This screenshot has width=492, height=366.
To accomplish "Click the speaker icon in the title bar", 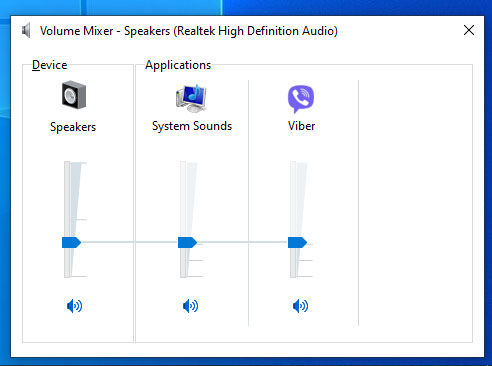I will tap(26, 31).
